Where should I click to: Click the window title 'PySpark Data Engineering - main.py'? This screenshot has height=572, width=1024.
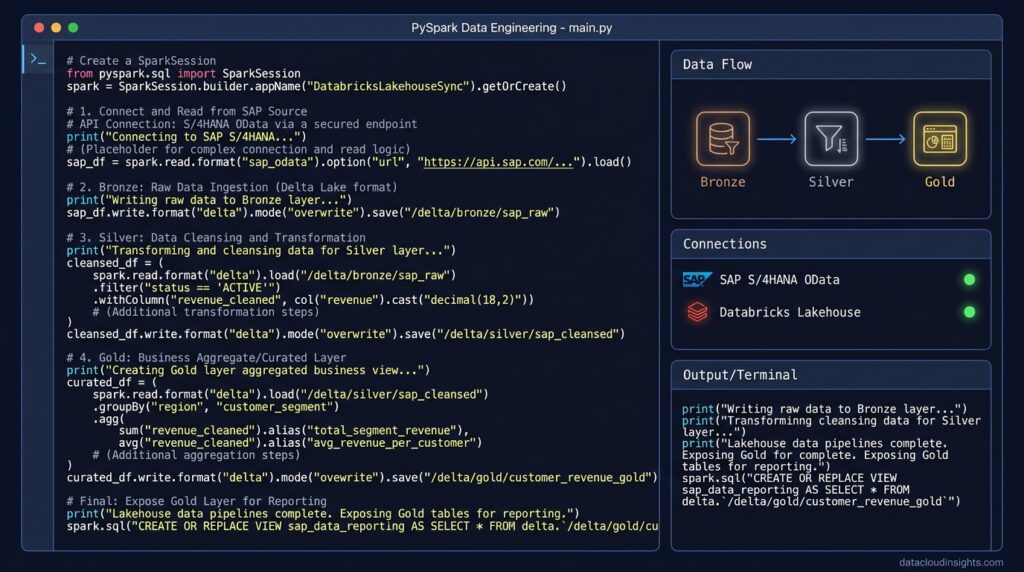(511, 28)
